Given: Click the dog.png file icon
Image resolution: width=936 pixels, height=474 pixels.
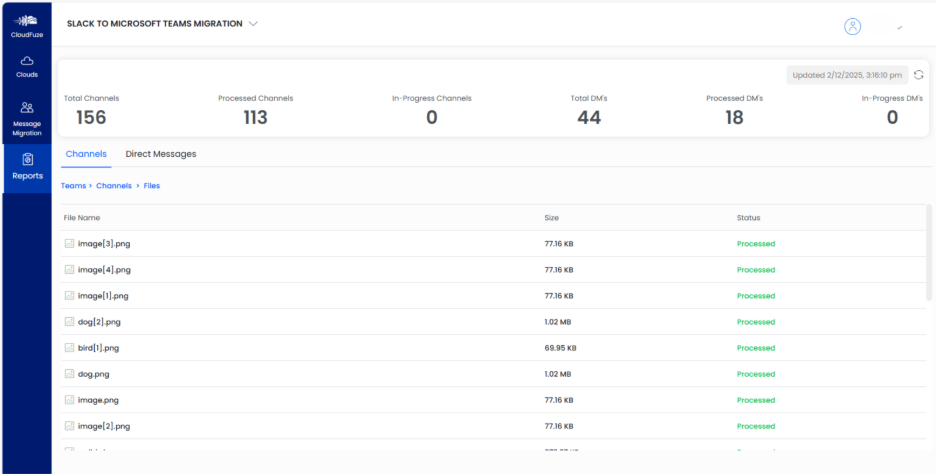Looking at the screenshot, I should (x=69, y=374).
